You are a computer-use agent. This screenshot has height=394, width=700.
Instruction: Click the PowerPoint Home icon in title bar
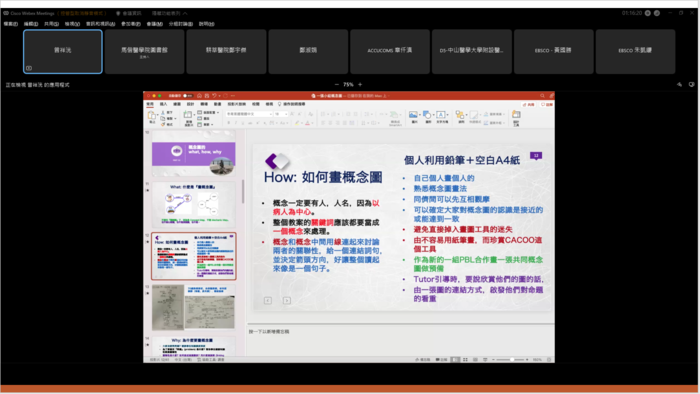point(199,95)
